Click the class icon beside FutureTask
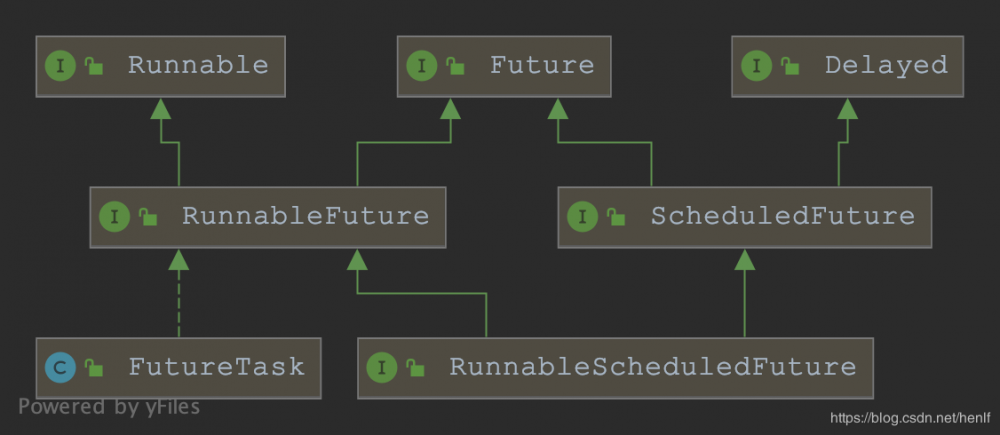 pos(61,367)
